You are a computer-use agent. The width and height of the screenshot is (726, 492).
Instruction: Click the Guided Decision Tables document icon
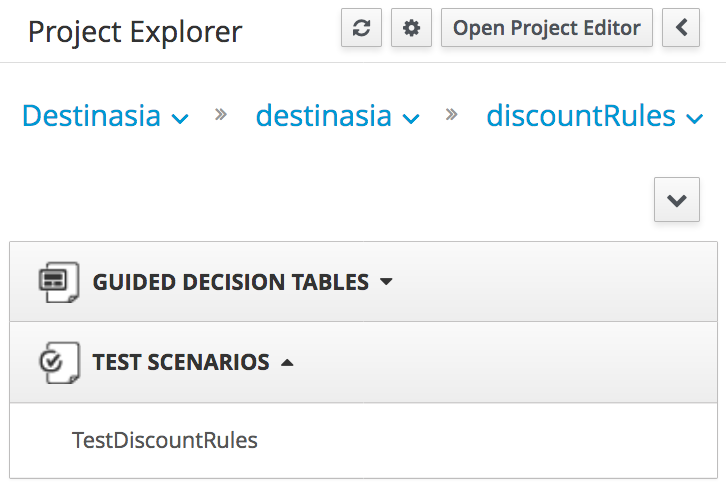coord(59,282)
